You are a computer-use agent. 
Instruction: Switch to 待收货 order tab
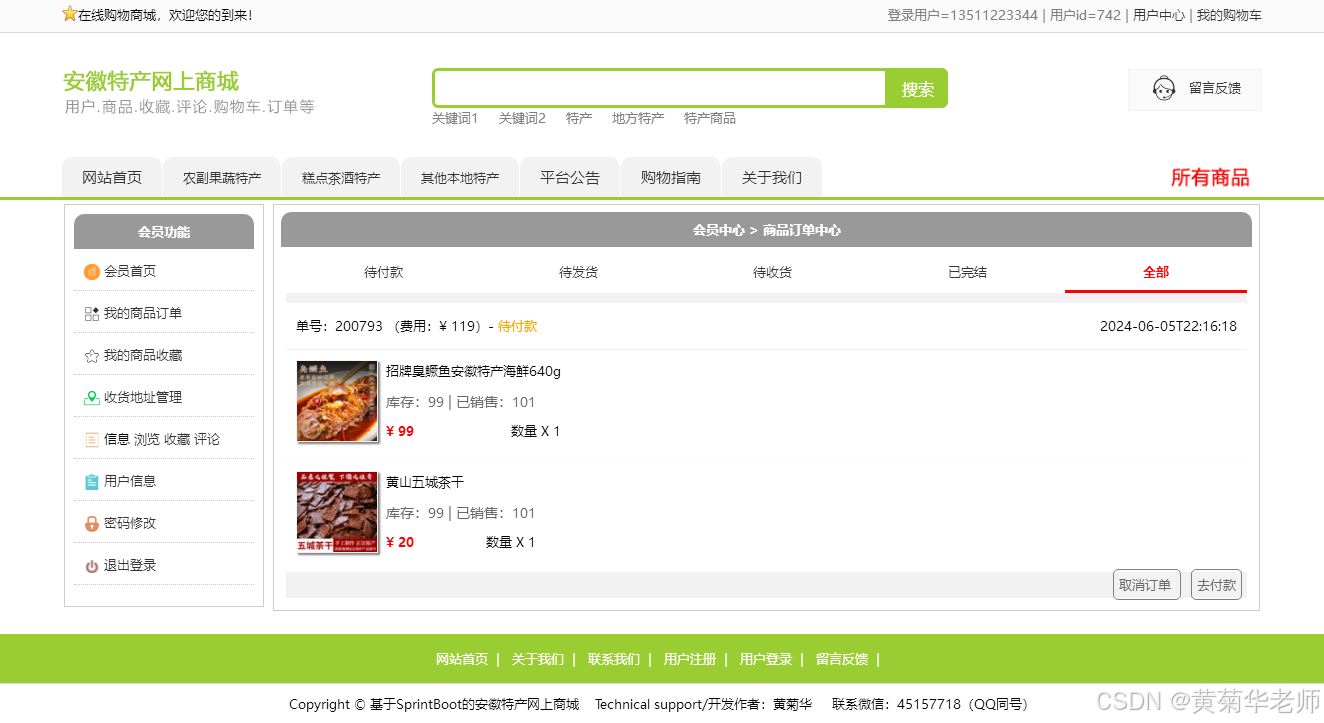[772, 272]
